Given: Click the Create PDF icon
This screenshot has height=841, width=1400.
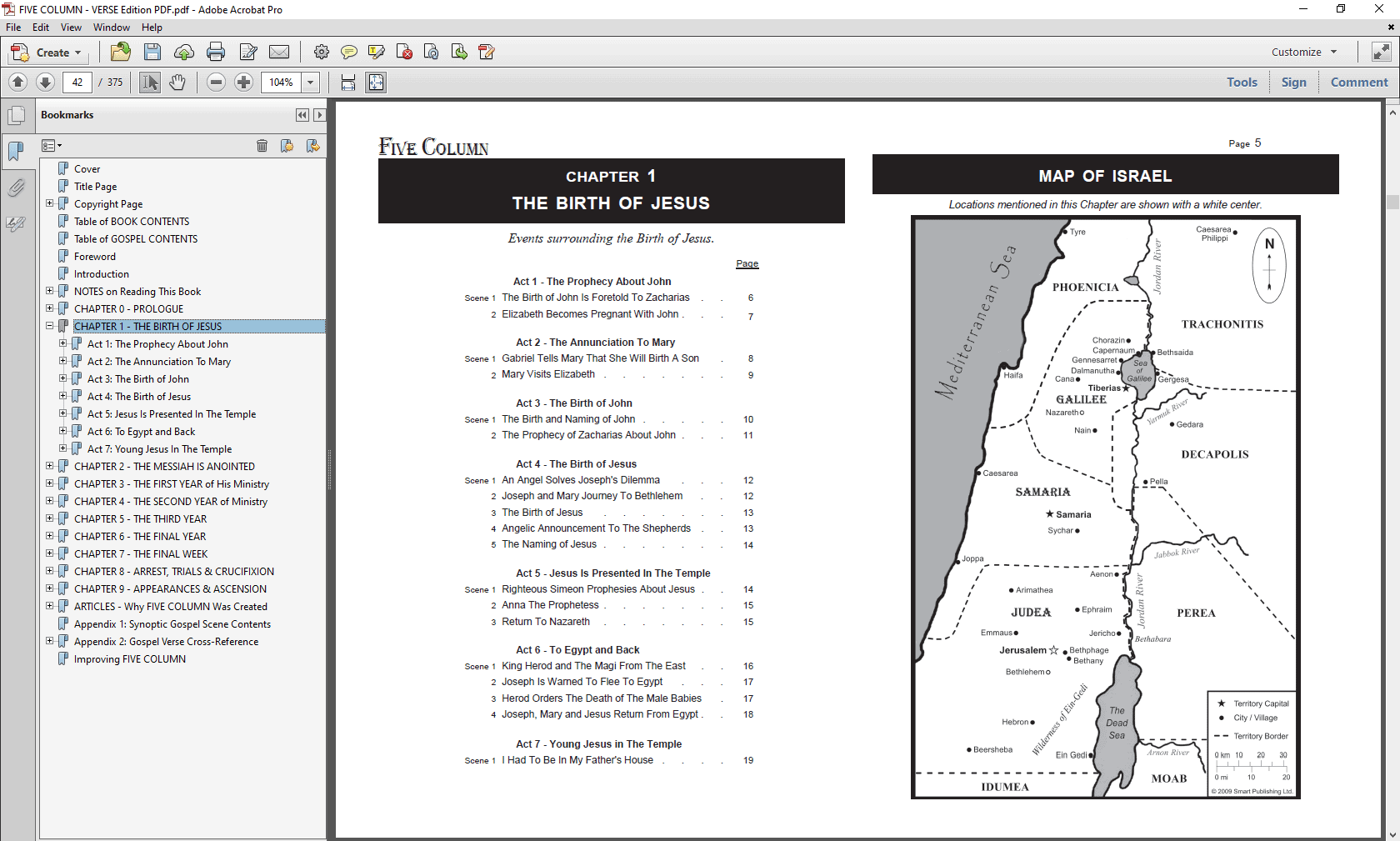Looking at the screenshot, I should point(19,53).
